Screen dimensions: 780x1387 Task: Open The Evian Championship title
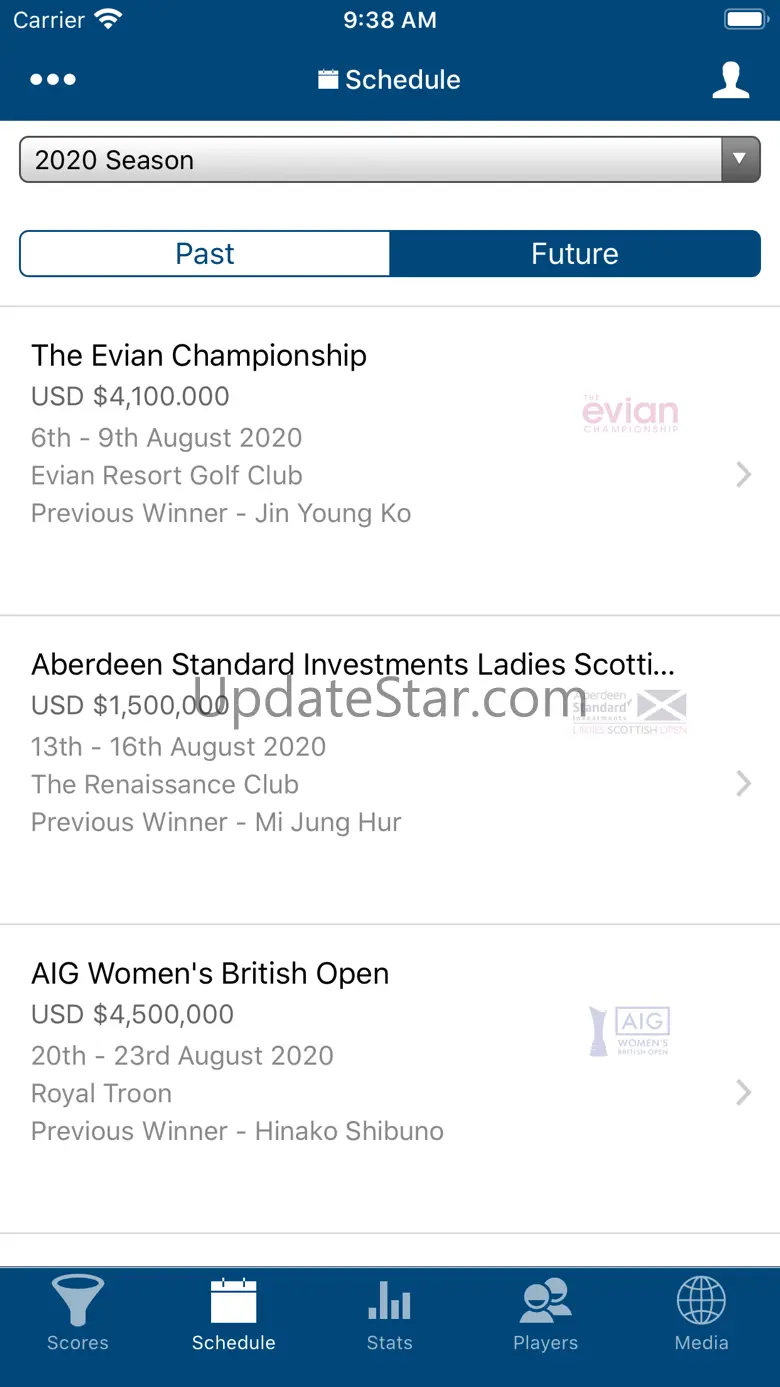click(199, 356)
